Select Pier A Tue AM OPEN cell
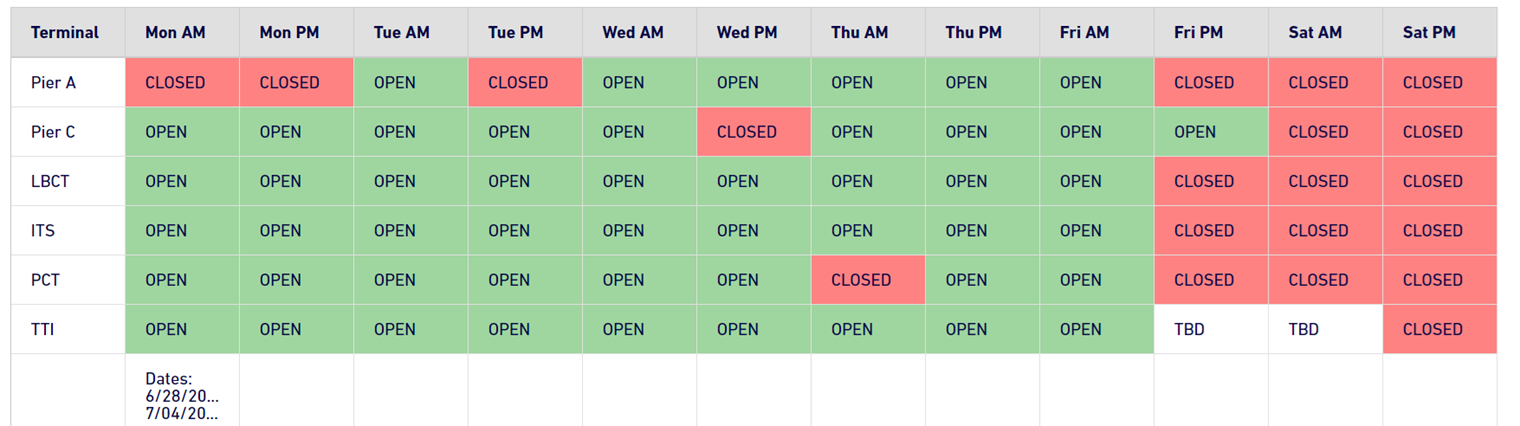The image size is (1520, 426). pos(411,82)
